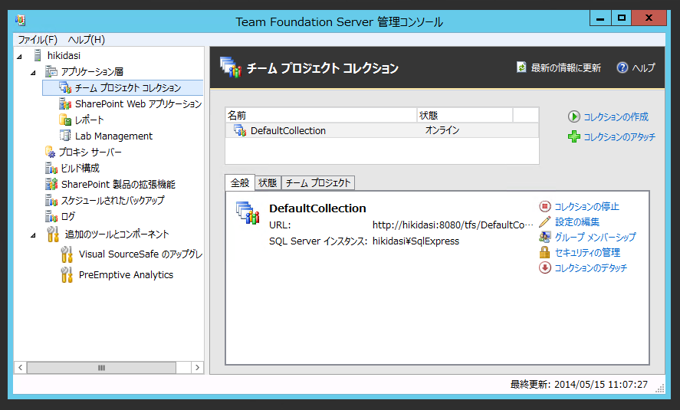The image size is (680, 410).
Task: Click the tree horizontal scrollbar thumb
Action: tap(101, 367)
